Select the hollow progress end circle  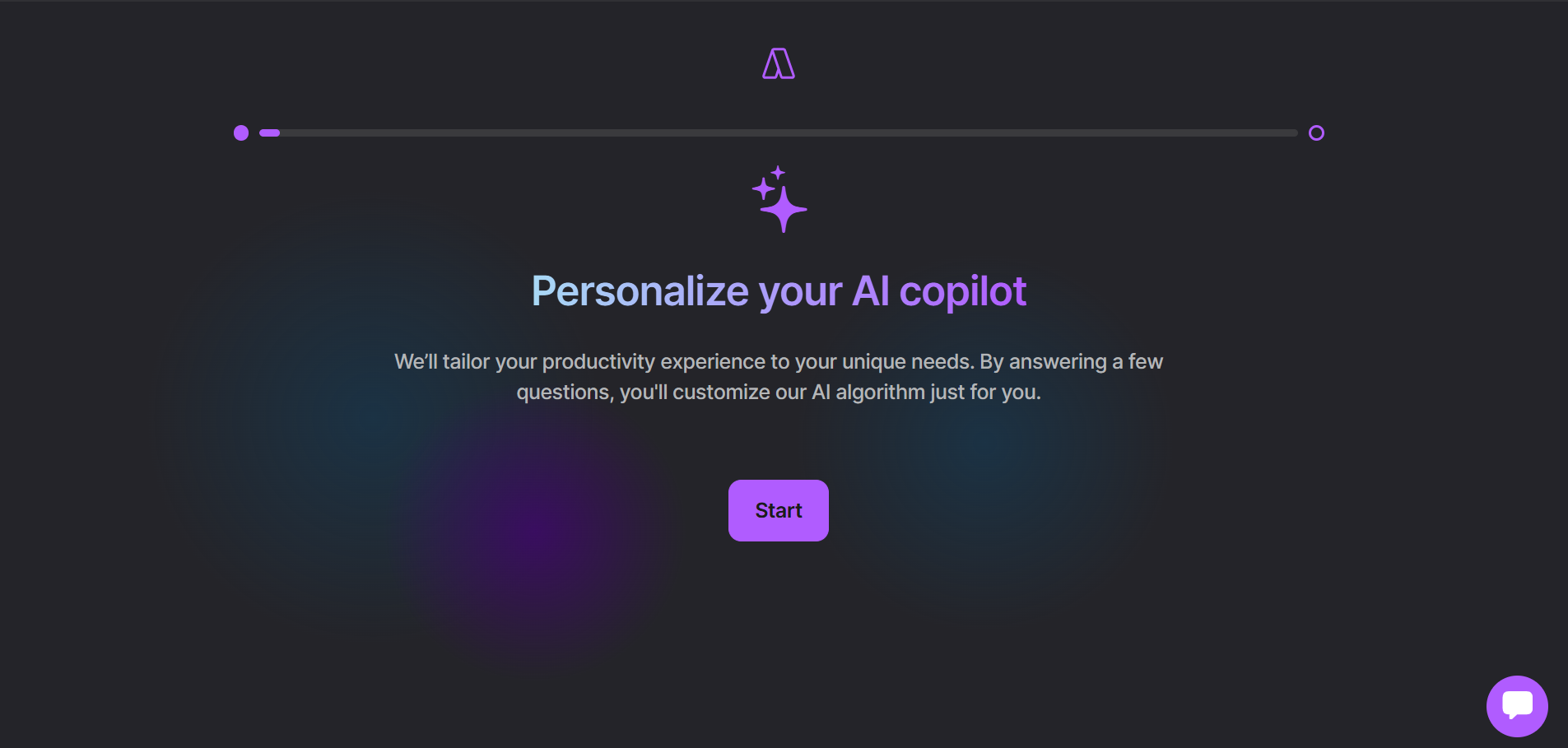1316,132
